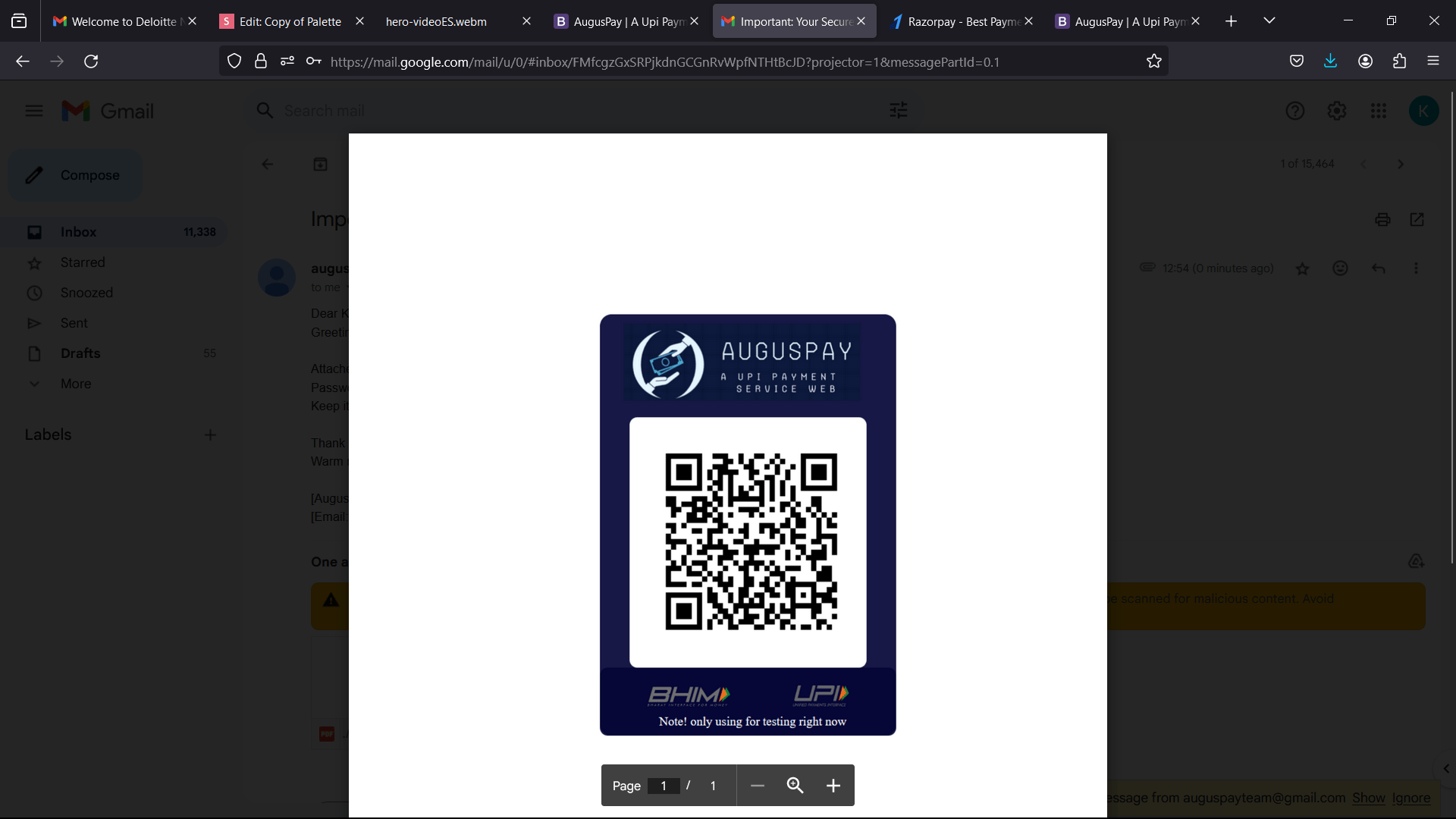1456x819 pixels.
Task: Open message three-dot more options
Action: [x=1415, y=268]
